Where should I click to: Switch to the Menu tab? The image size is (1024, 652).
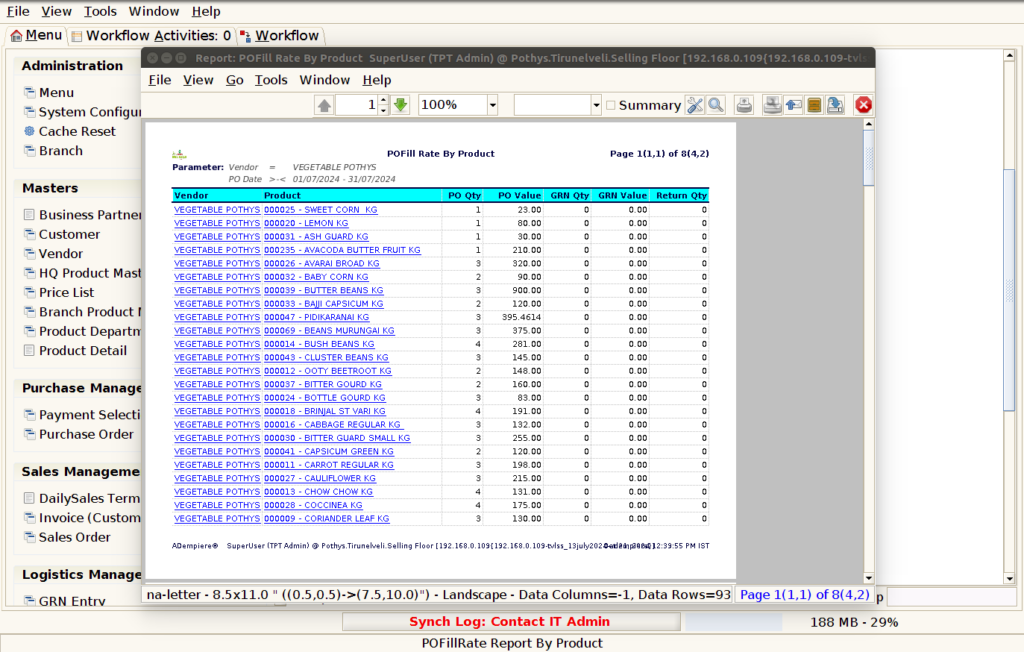pyautogui.click(x=37, y=35)
